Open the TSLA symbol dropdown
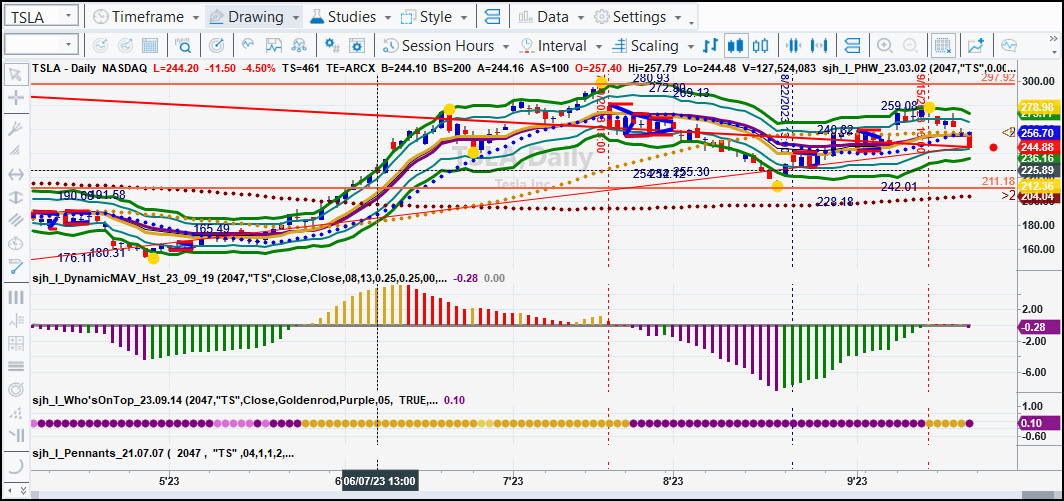Viewport: 1064px width, 501px height. click(x=69, y=16)
